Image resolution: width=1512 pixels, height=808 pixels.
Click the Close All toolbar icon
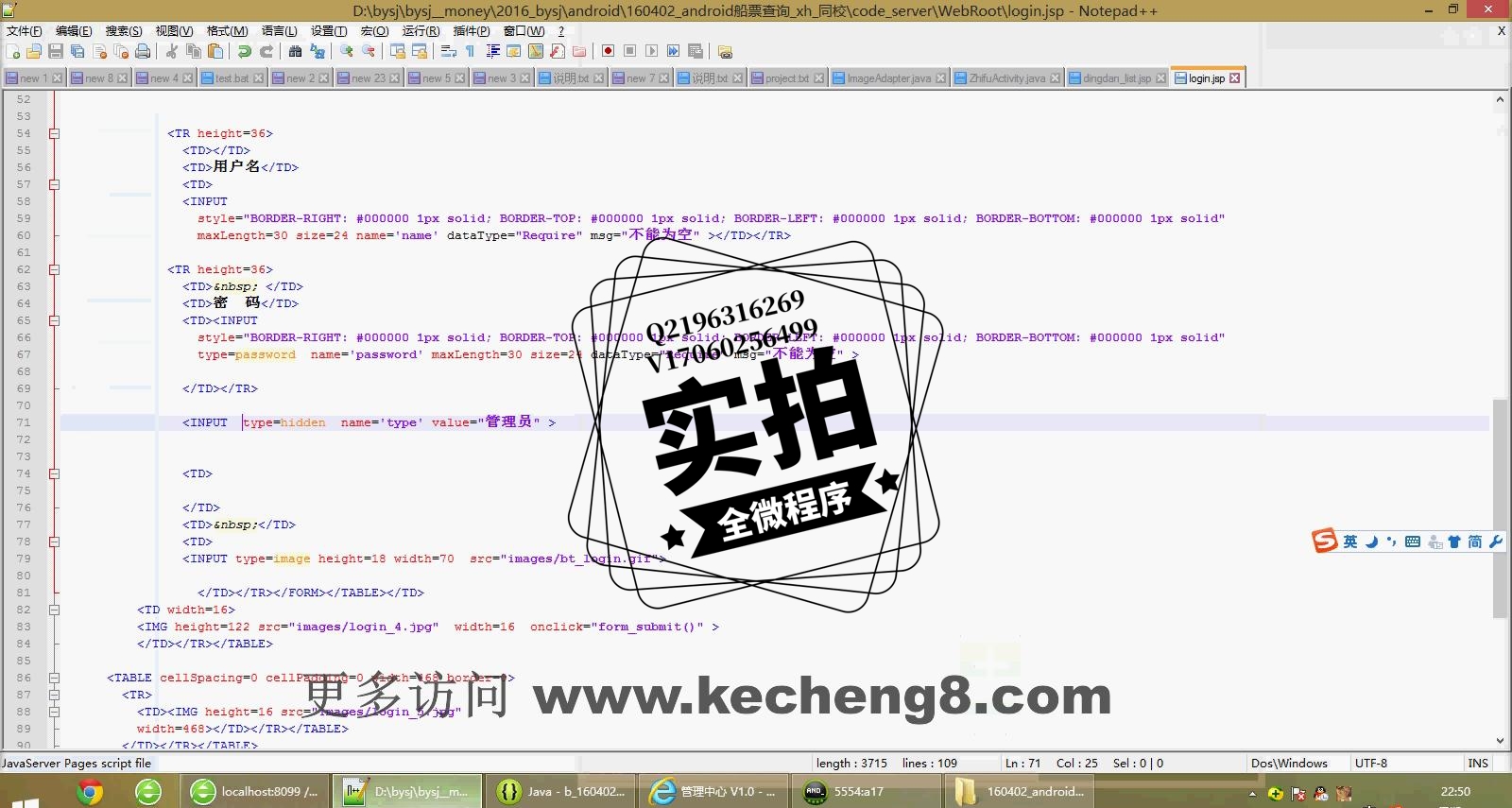tap(121, 51)
